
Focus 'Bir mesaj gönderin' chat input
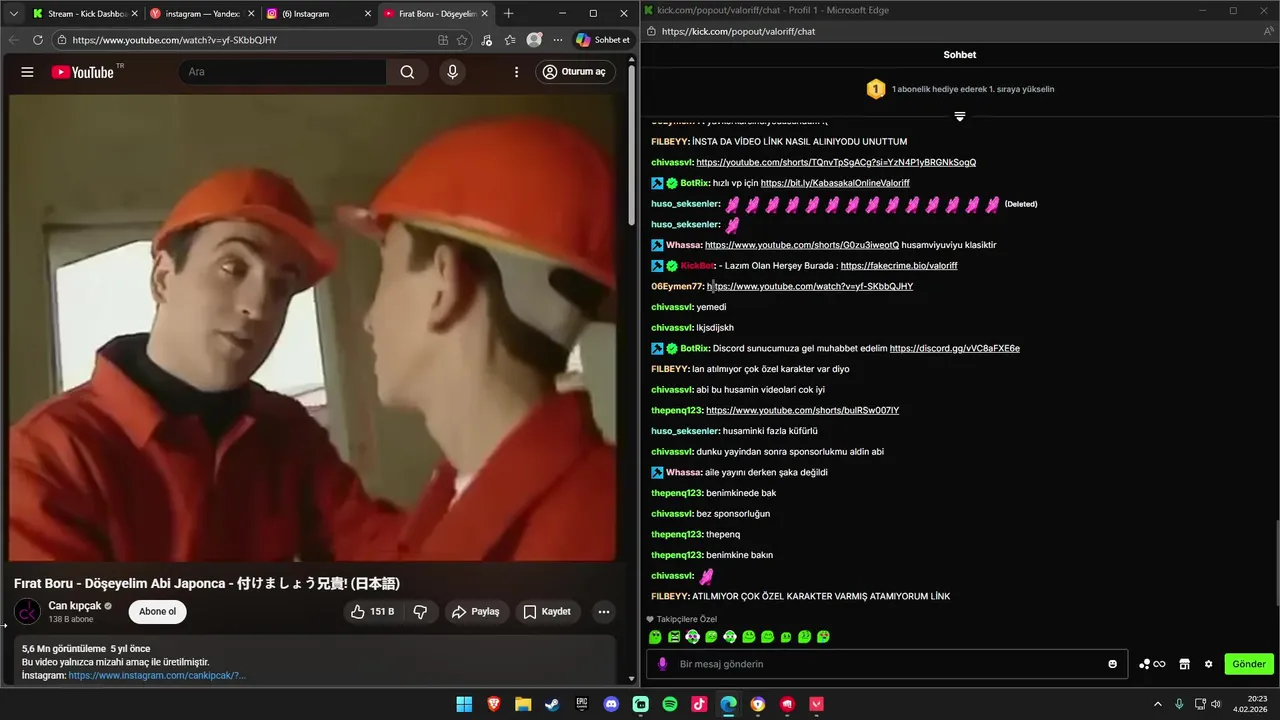pyautogui.click(x=885, y=664)
